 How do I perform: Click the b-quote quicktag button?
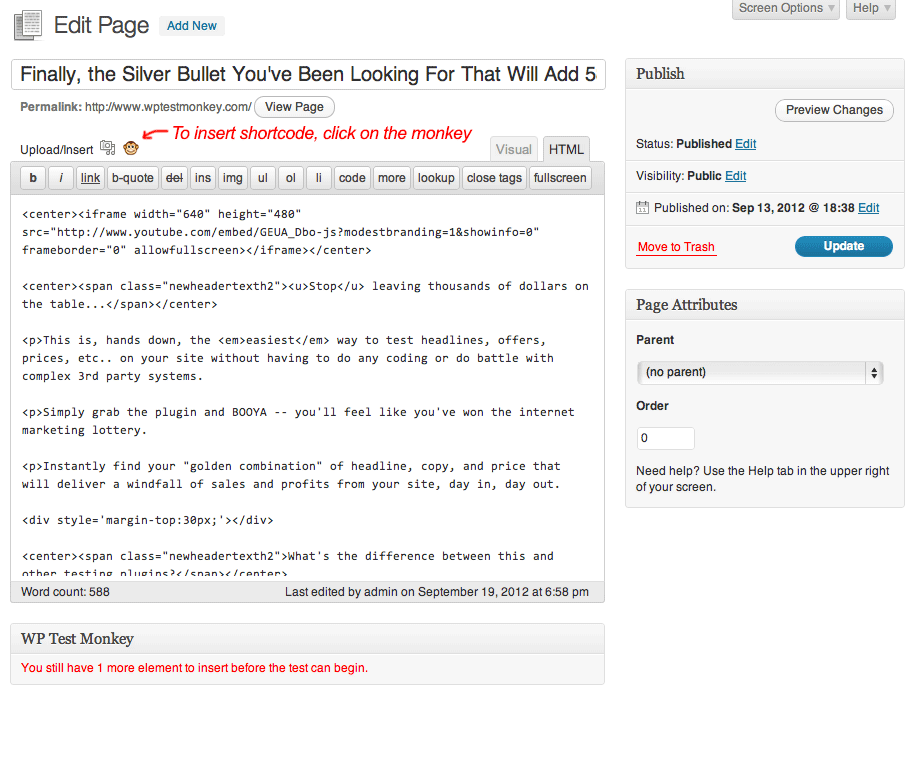(x=133, y=178)
